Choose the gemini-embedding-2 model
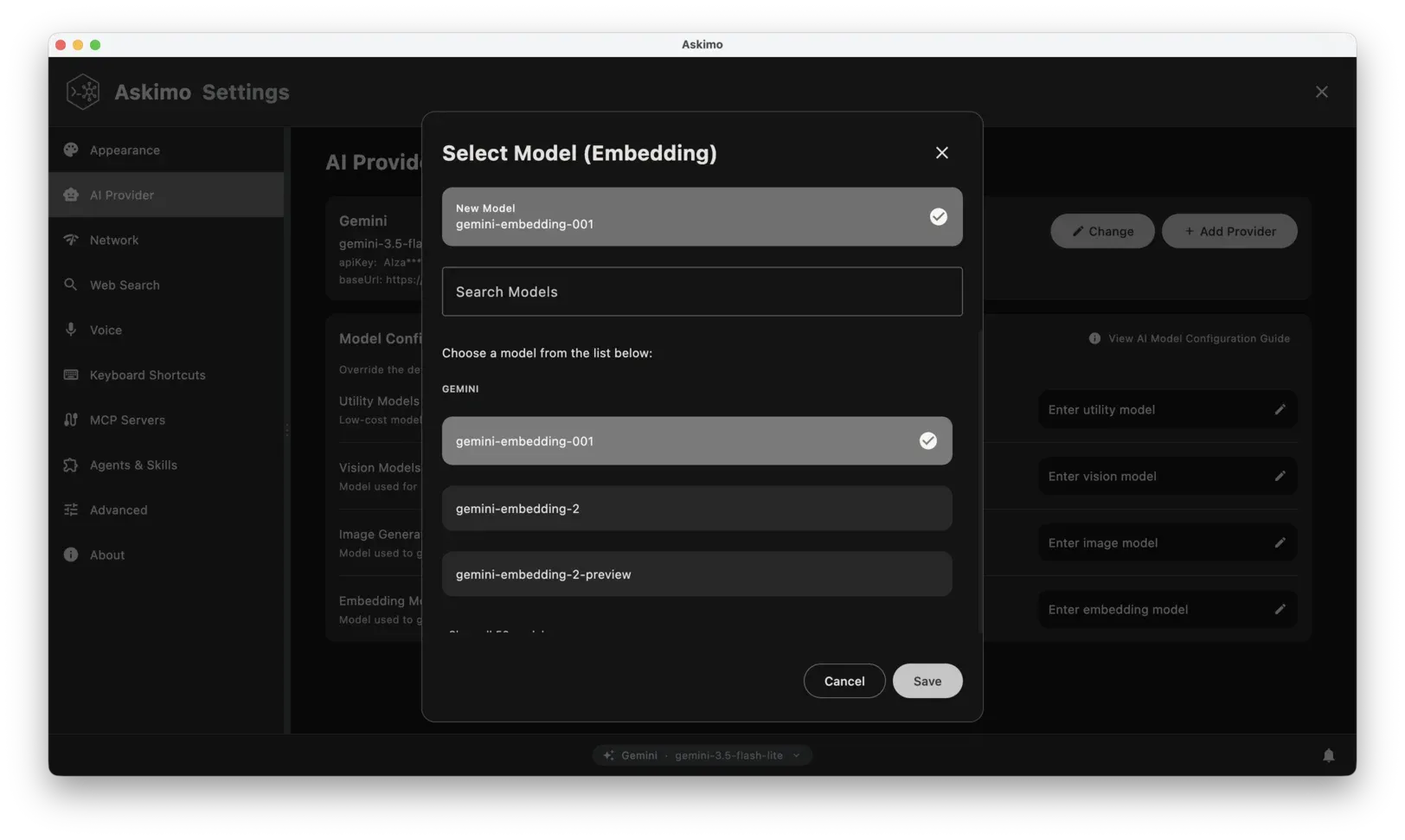This screenshot has height=840, width=1405. tap(696, 508)
